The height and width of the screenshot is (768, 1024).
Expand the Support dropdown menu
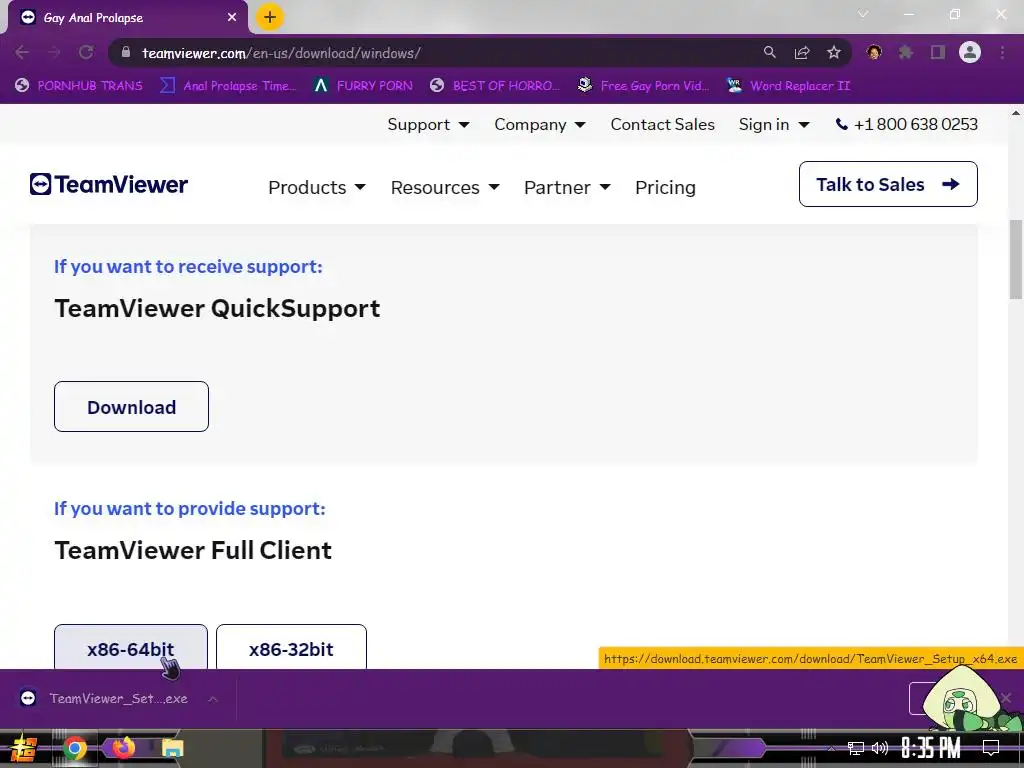coord(428,124)
